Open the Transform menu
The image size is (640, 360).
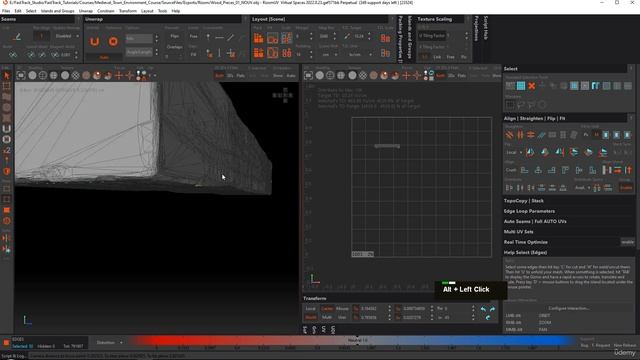128,11
